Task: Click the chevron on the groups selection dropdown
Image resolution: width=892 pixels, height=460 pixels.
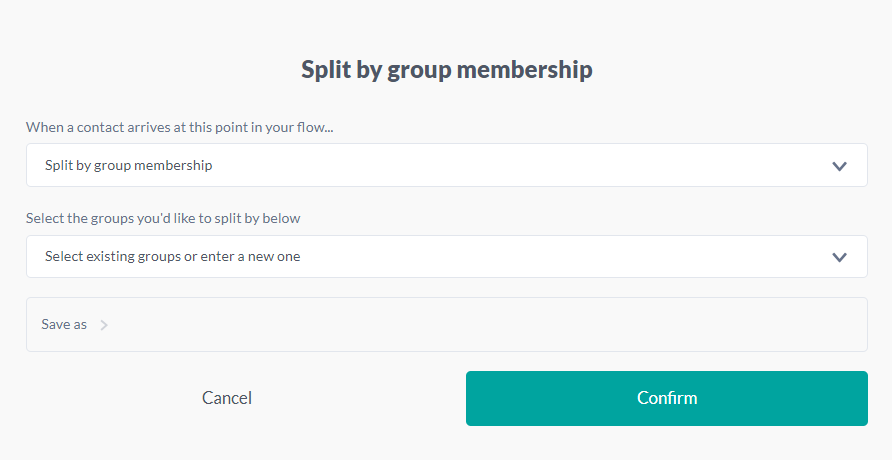Action: [x=839, y=257]
